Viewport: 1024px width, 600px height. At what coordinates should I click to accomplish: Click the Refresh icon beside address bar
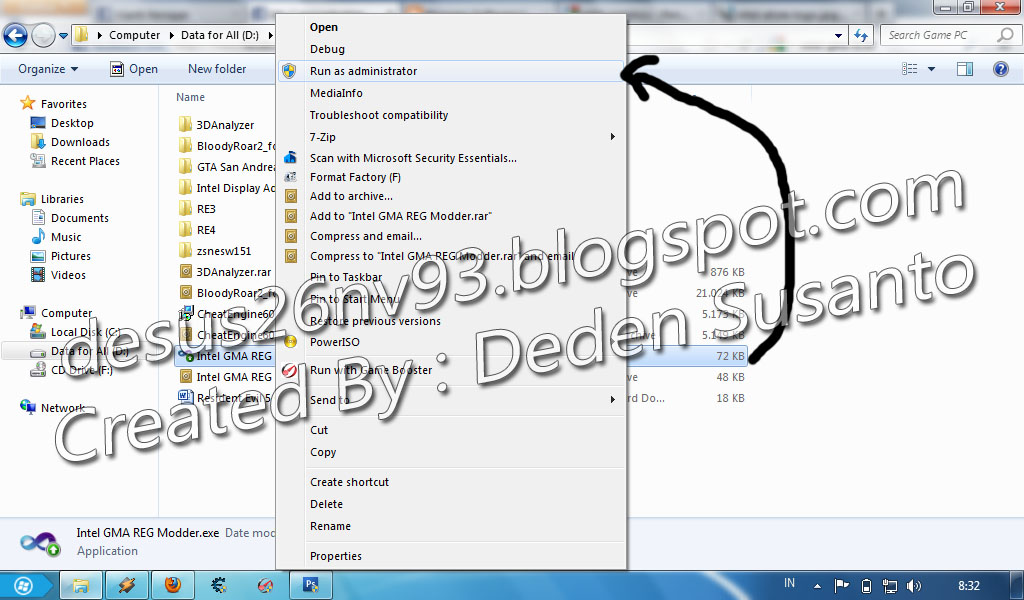tap(861, 36)
